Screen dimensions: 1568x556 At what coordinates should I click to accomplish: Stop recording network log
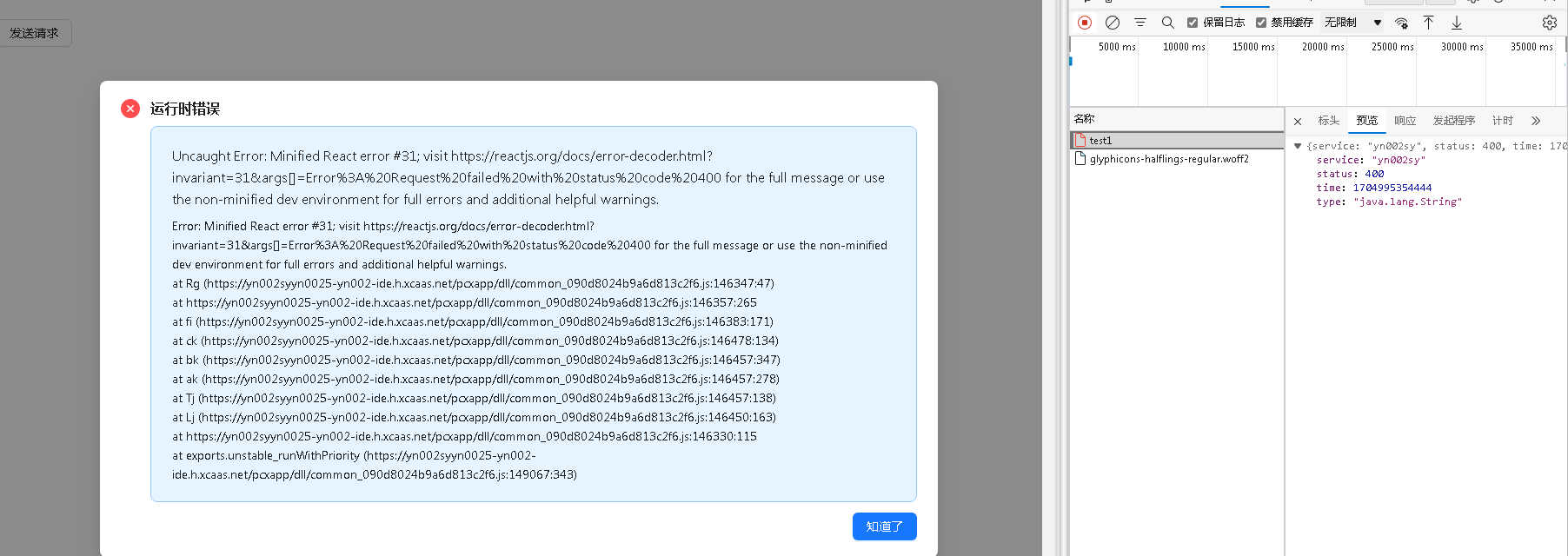coord(1085,23)
